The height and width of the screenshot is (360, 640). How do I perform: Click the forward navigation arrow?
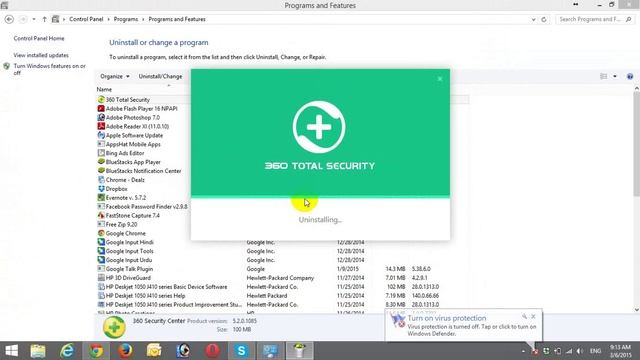coord(23,19)
